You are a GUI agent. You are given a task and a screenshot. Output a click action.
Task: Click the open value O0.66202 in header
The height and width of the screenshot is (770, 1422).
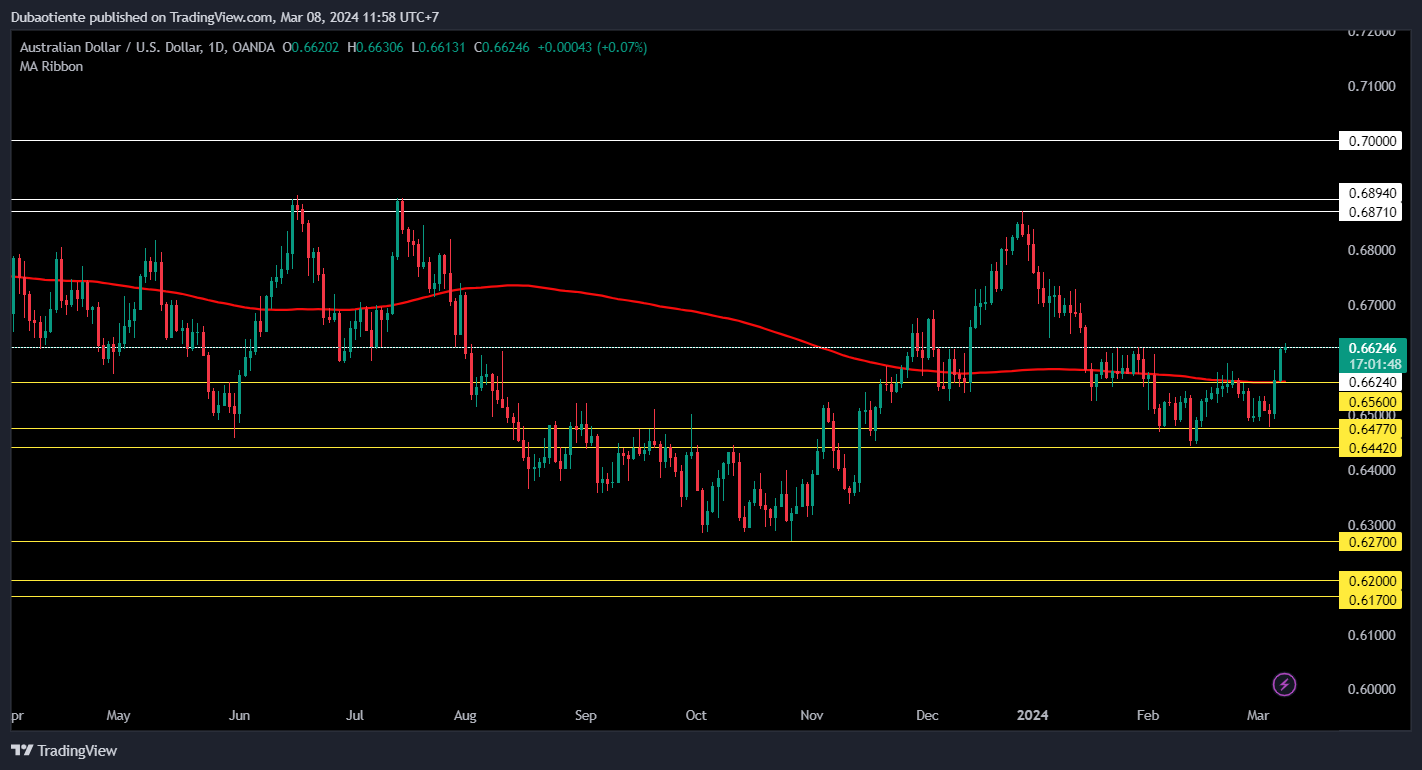point(311,47)
